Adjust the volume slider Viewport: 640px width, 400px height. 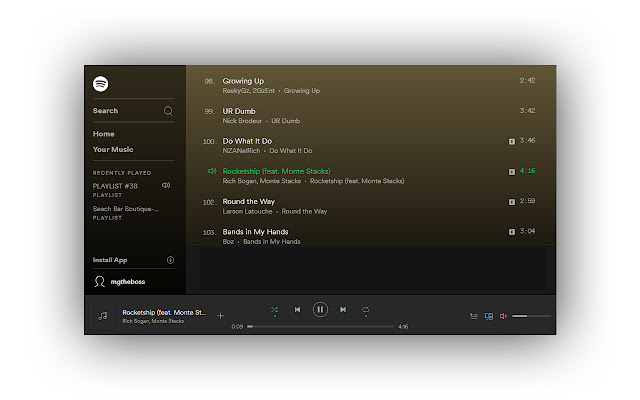pos(531,316)
